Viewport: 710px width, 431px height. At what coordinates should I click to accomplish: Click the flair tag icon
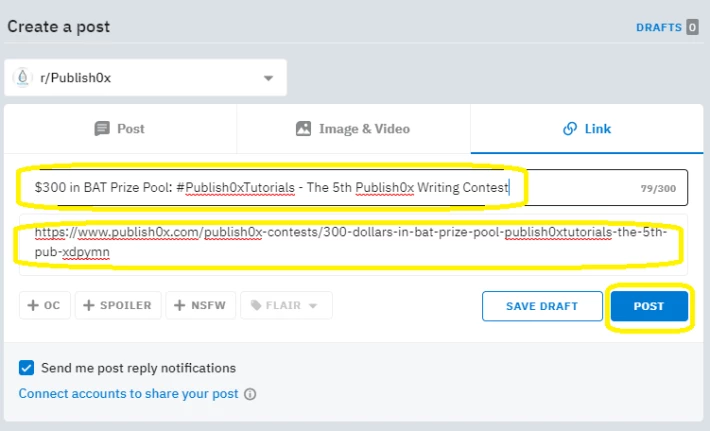[256, 305]
